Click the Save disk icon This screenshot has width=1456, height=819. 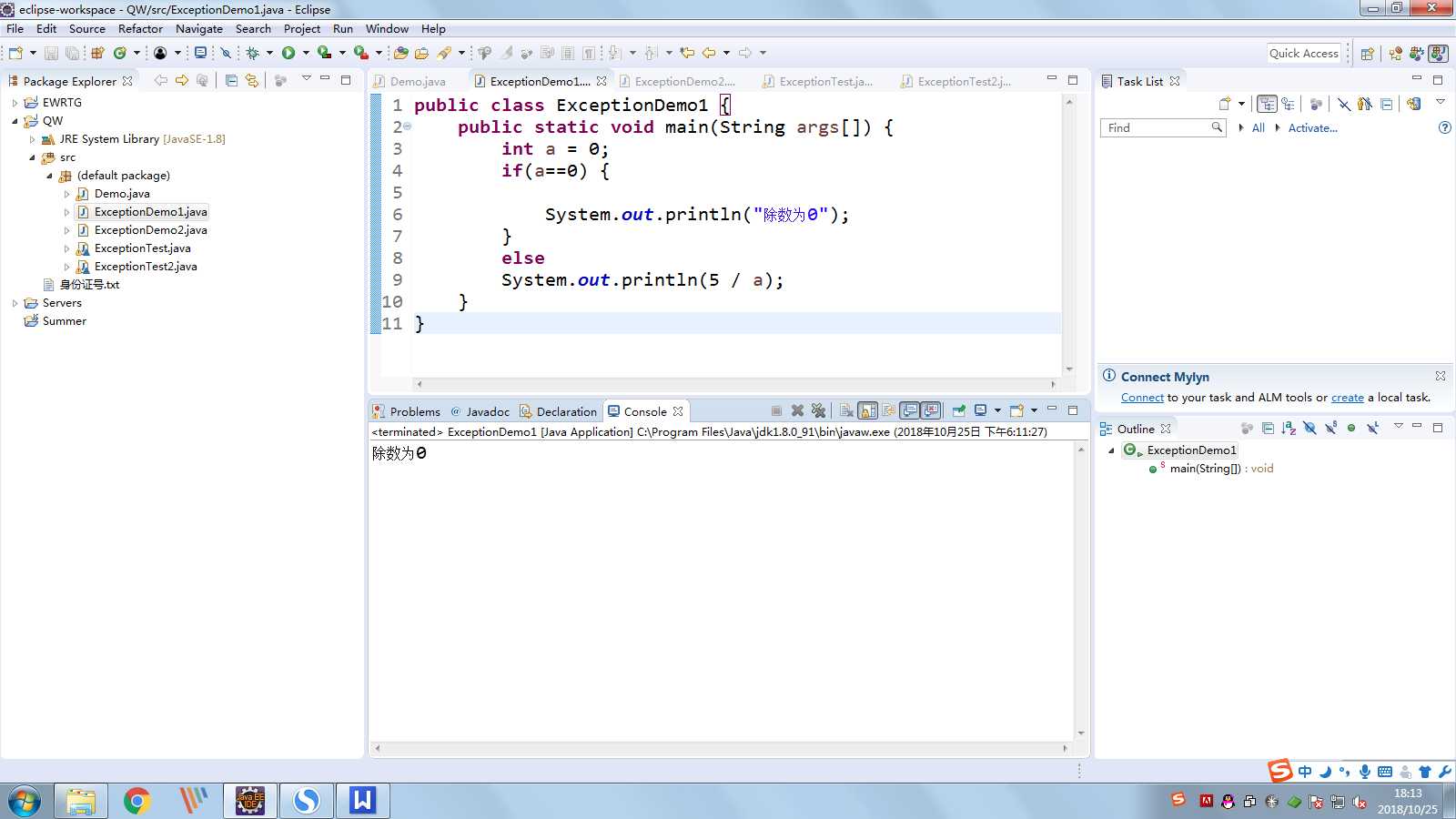point(51,53)
